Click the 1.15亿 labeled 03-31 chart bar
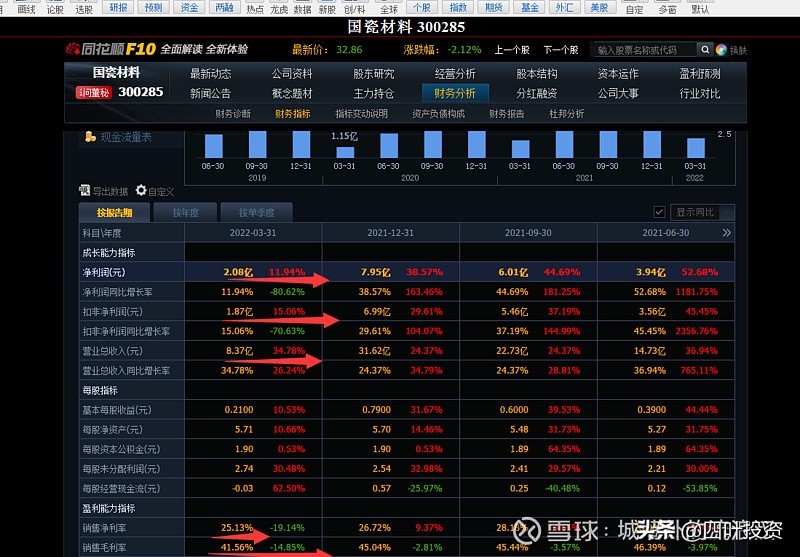 (x=345, y=152)
